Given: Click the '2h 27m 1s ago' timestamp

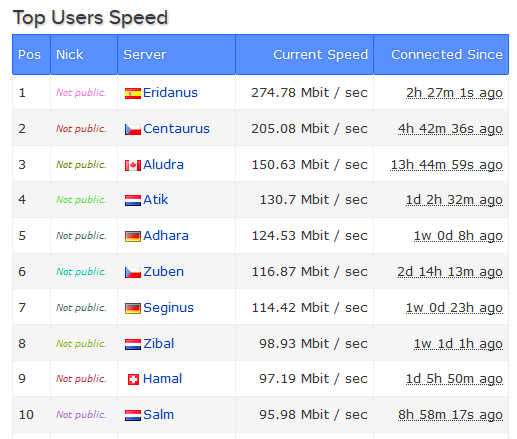Looking at the screenshot, I should click(454, 93).
